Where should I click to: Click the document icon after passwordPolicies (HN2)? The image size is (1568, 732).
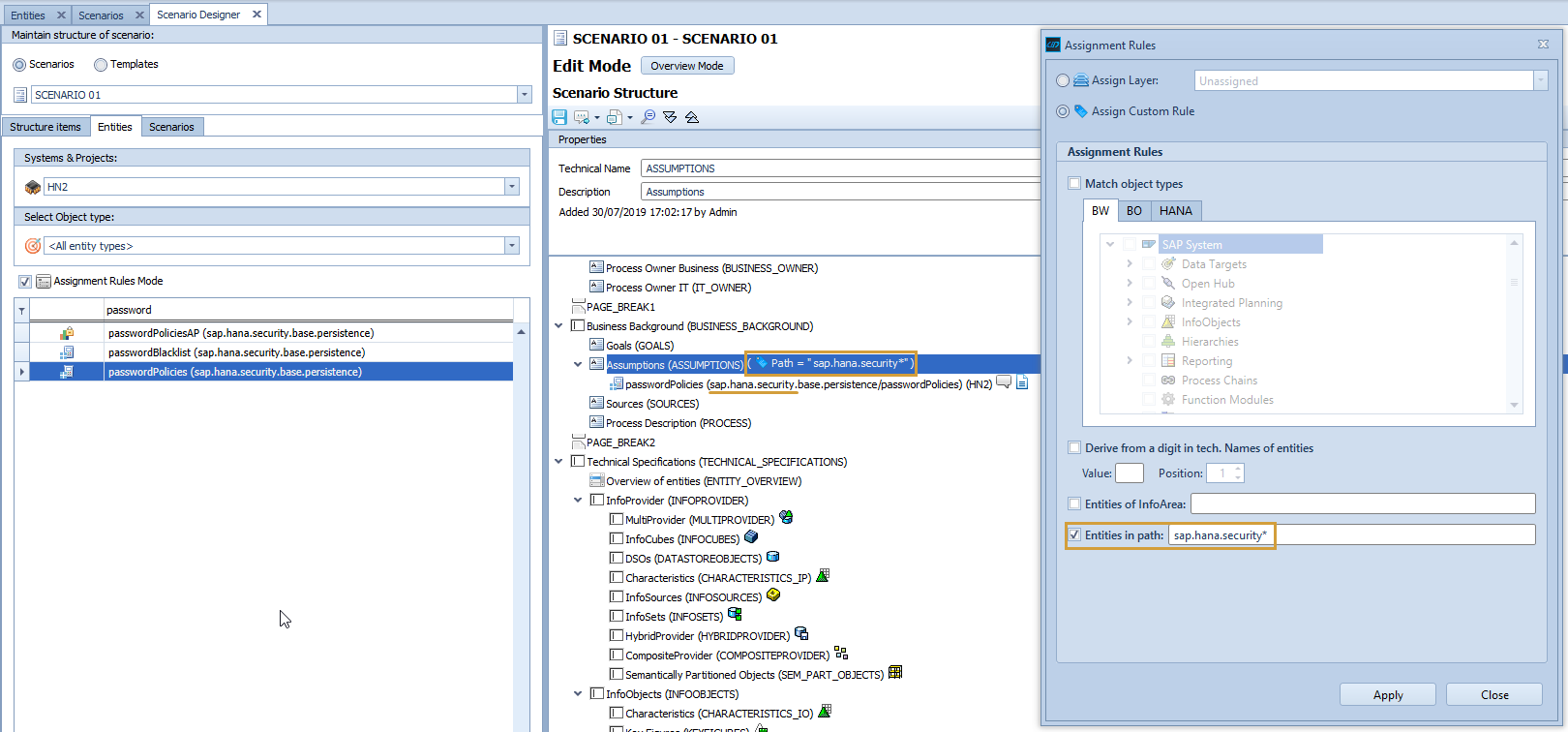point(1022,382)
